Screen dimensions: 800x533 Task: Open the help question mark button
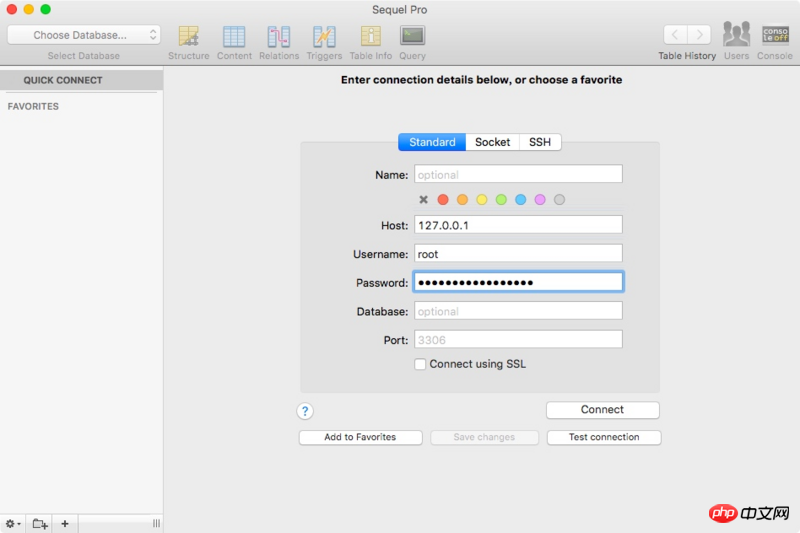pyautogui.click(x=305, y=411)
